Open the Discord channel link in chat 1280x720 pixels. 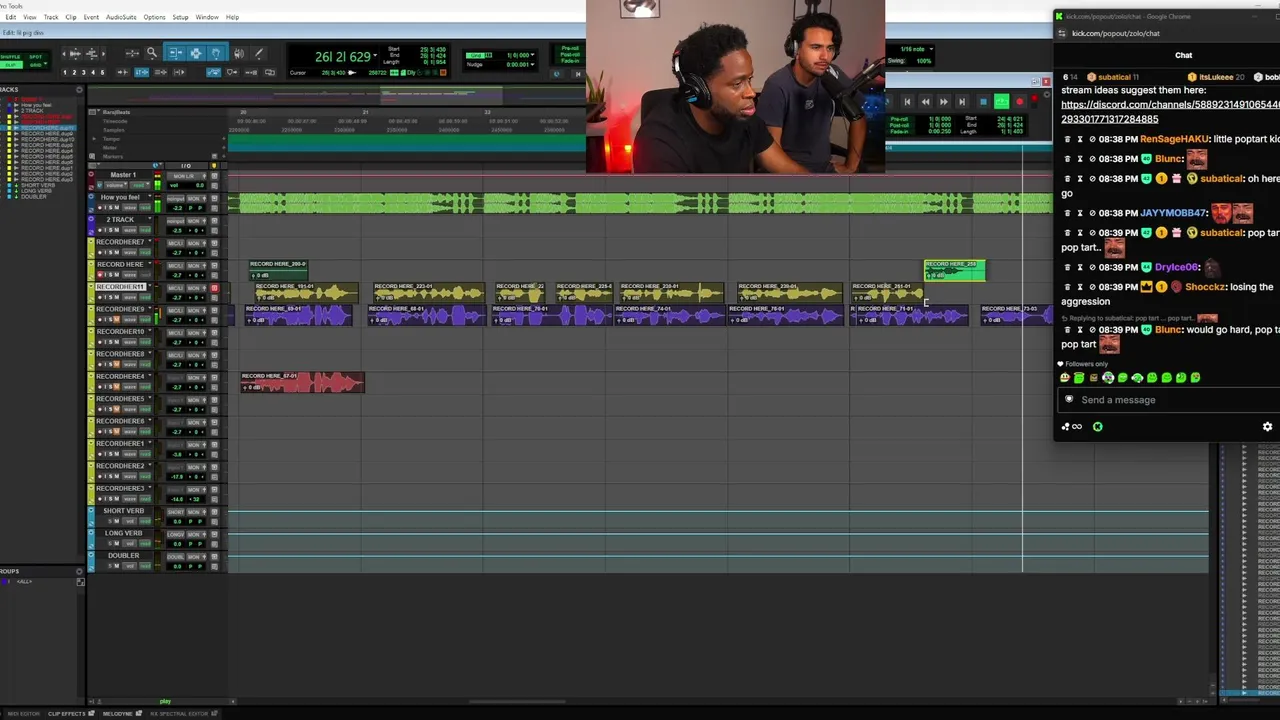(x=1169, y=111)
